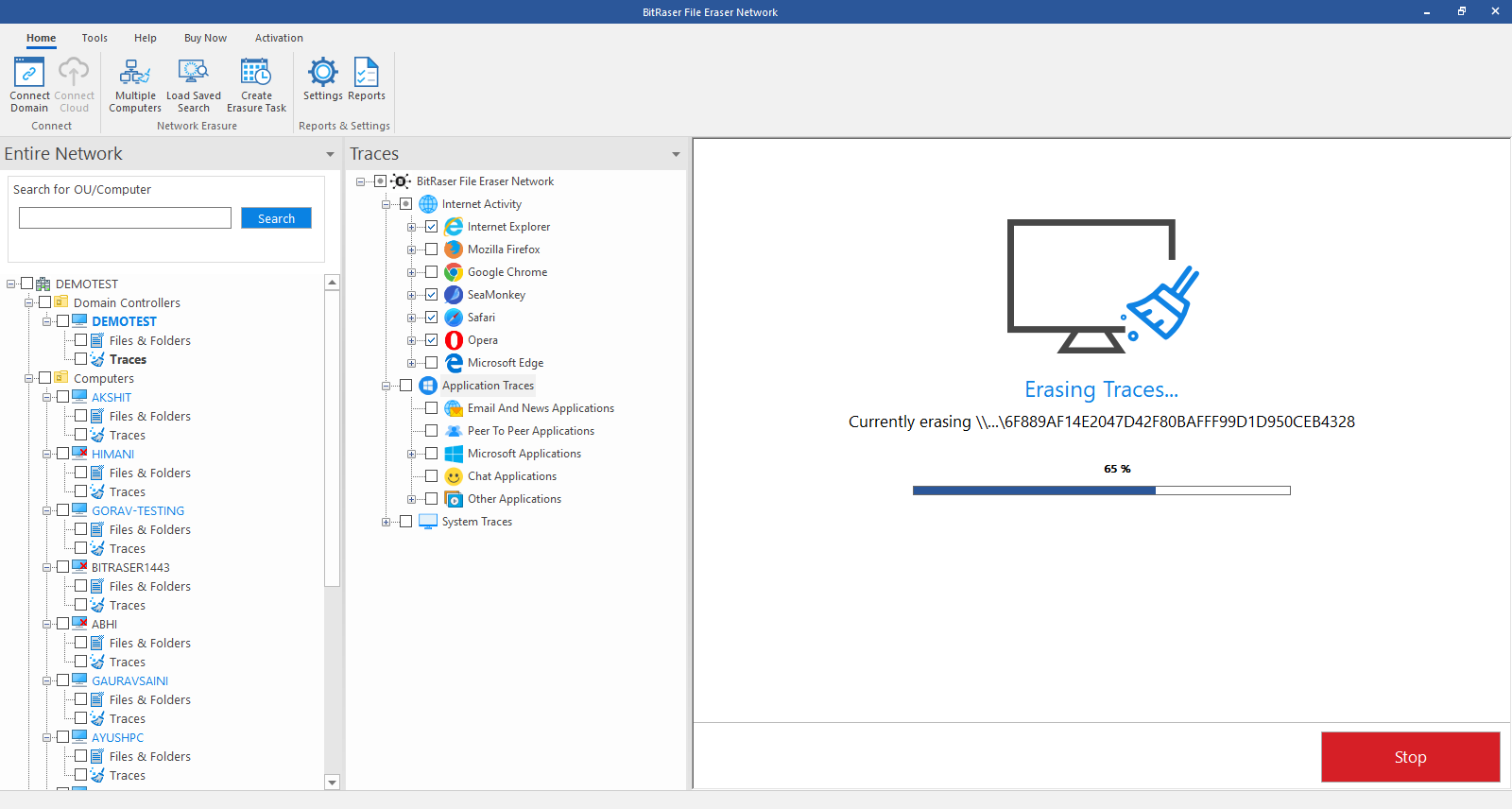Image resolution: width=1512 pixels, height=809 pixels.
Task: Open the Activation tab
Action: (279, 38)
